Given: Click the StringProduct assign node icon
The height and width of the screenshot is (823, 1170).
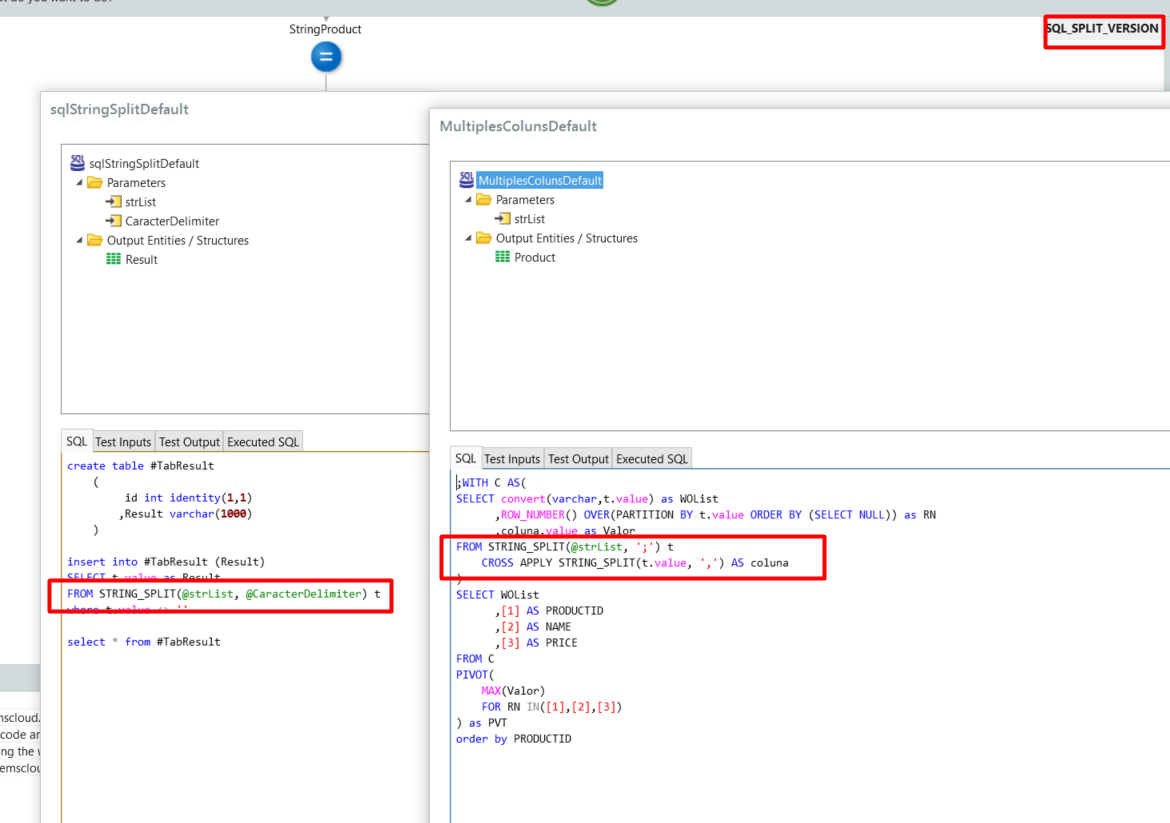Looking at the screenshot, I should tap(325, 58).
